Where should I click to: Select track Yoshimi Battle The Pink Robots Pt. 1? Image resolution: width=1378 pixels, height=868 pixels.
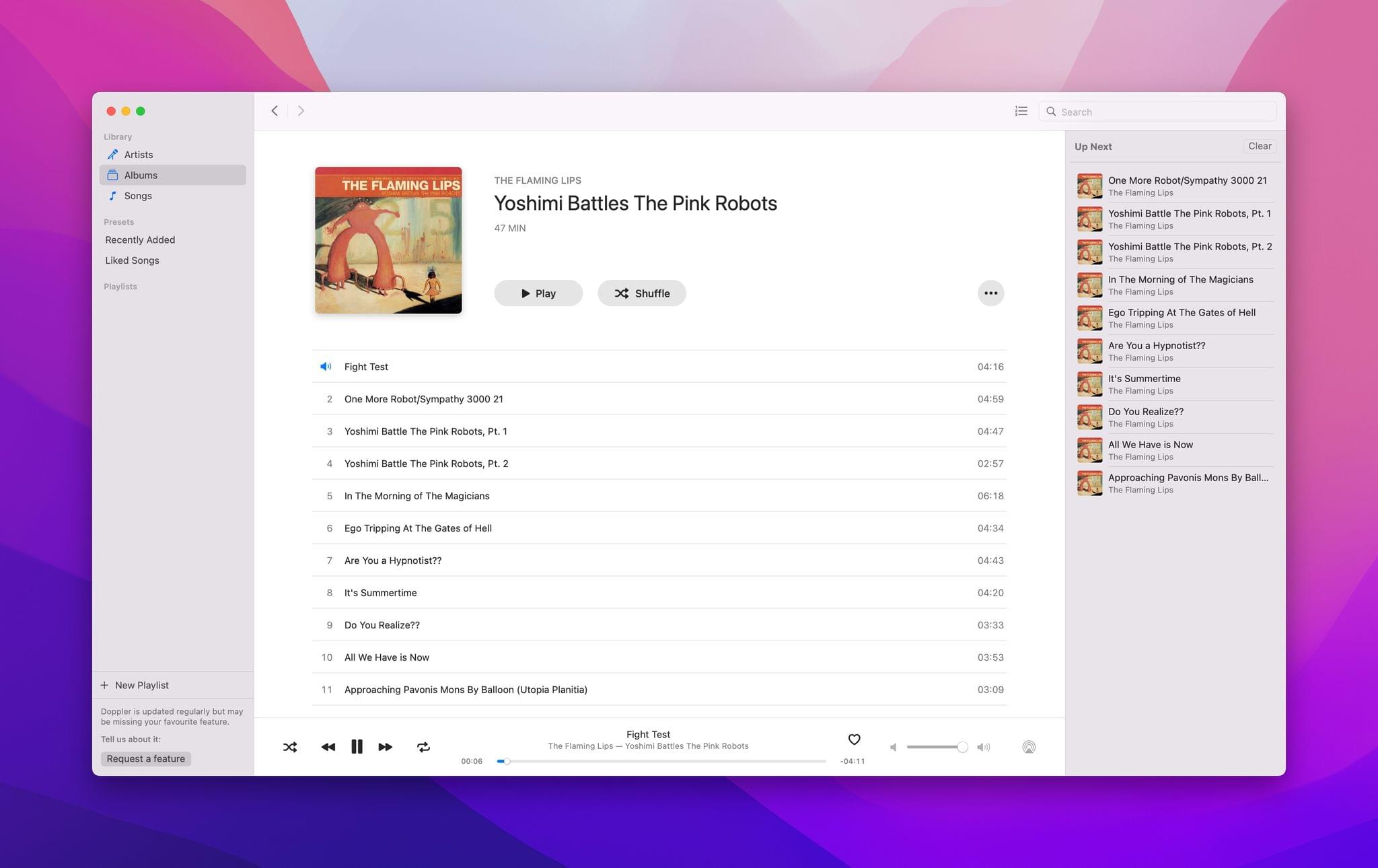tap(424, 431)
